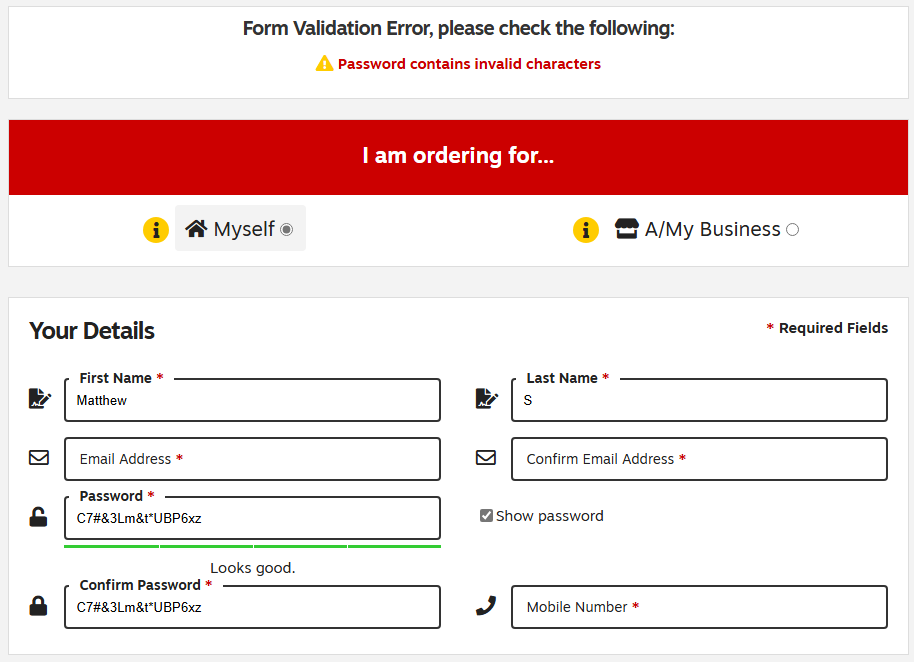Click the phone icon beside Mobile Number
This screenshot has width=914, height=662.
[486, 605]
